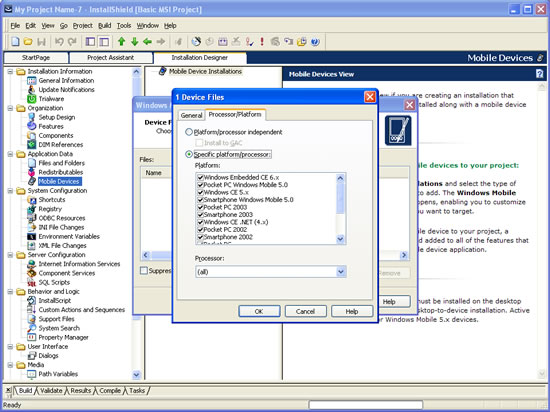
Task: Select Platform/processor independent radio button
Action: click(x=189, y=132)
